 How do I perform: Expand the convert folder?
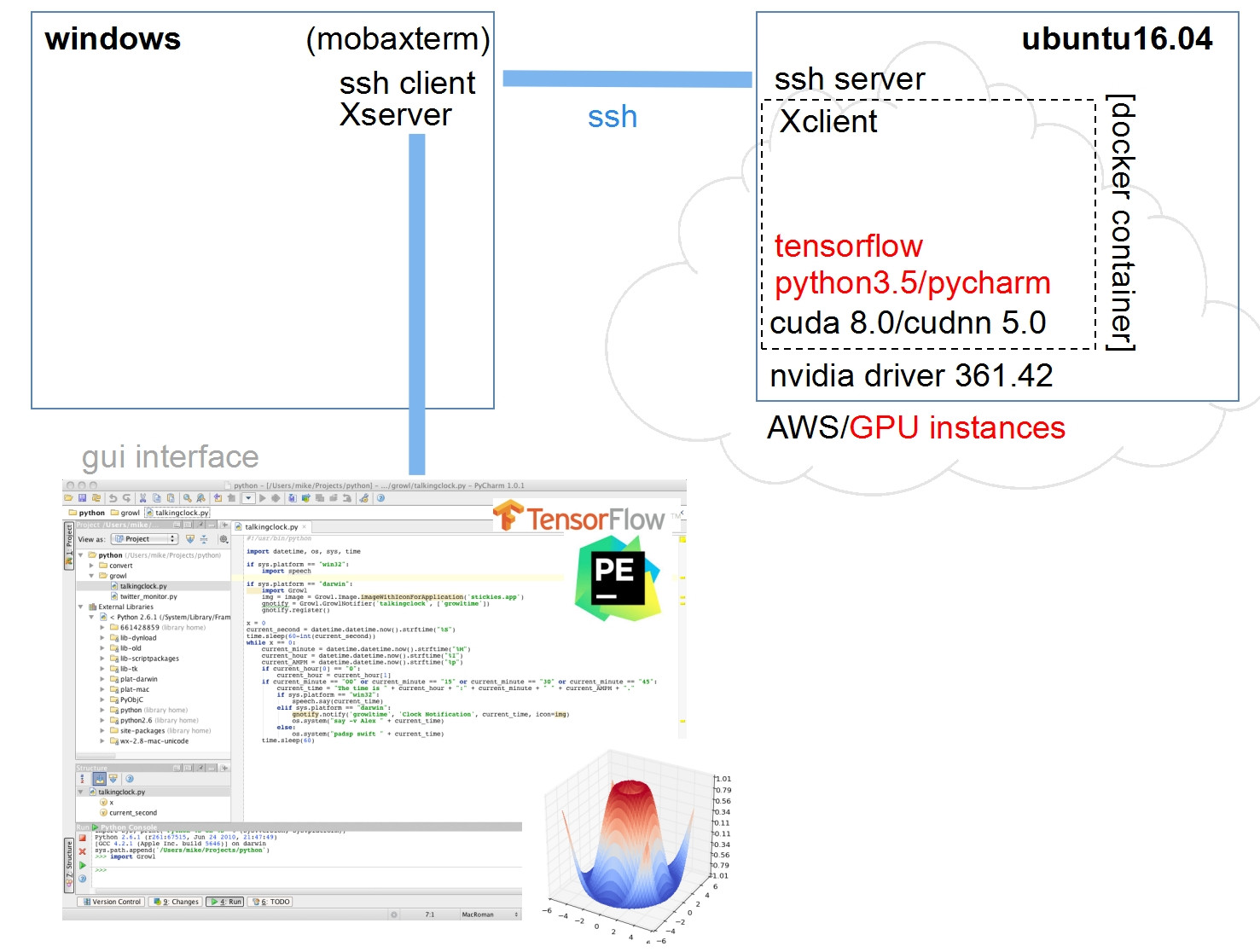(x=91, y=566)
